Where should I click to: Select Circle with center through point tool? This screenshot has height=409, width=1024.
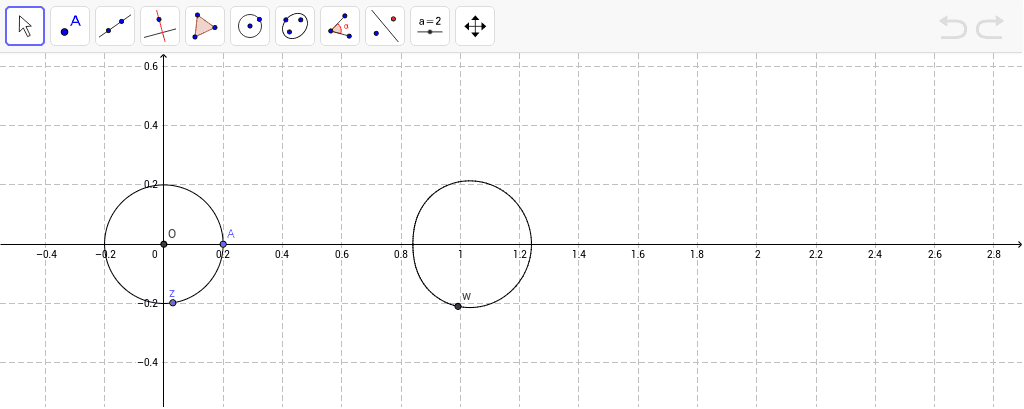pyautogui.click(x=250, y=26)
